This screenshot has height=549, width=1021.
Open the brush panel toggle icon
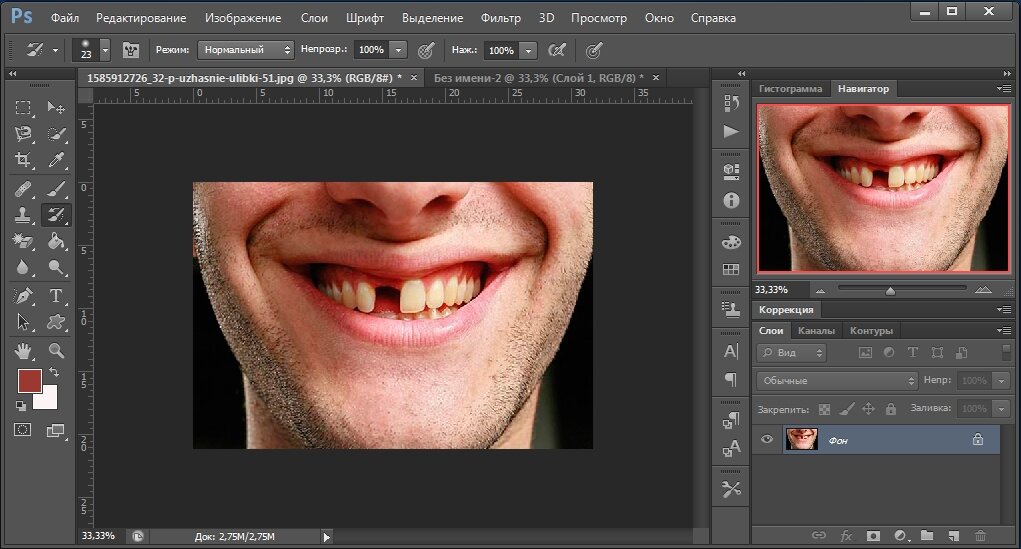tap(131, 50)
